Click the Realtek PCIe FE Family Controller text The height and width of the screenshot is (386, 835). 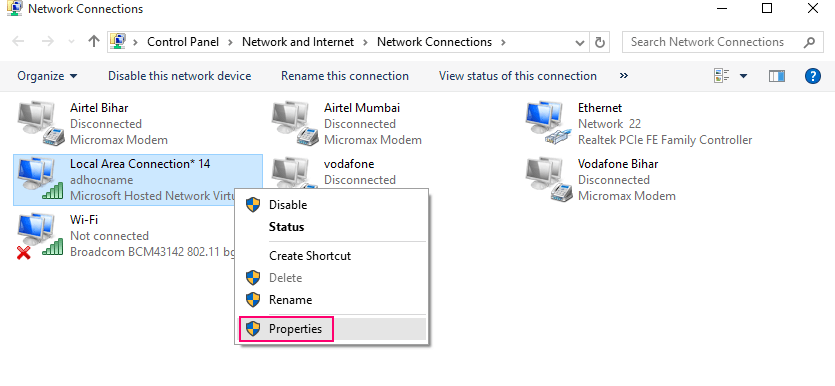point(665,140)
